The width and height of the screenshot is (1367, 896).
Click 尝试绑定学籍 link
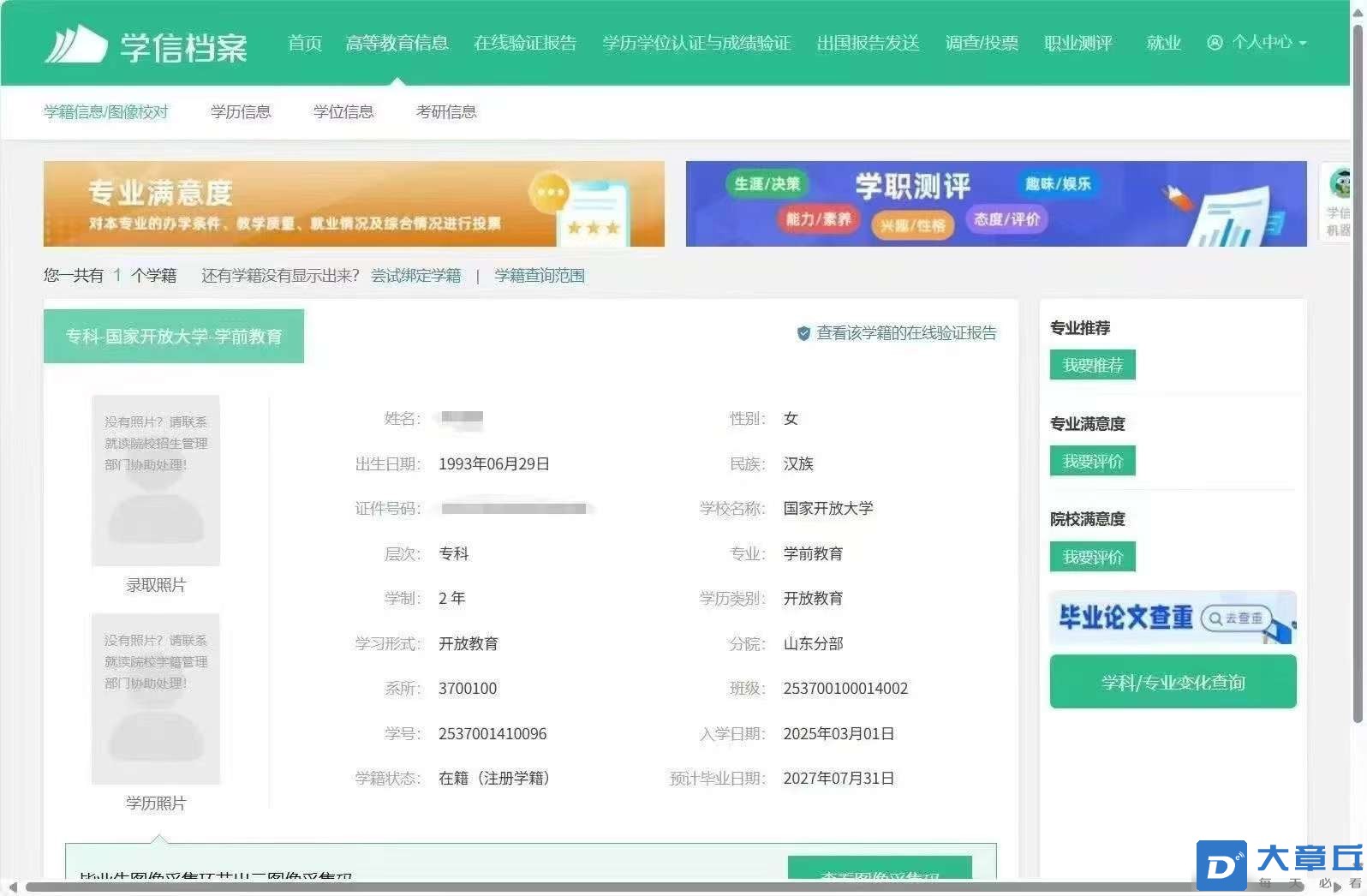tap(415, 275)
